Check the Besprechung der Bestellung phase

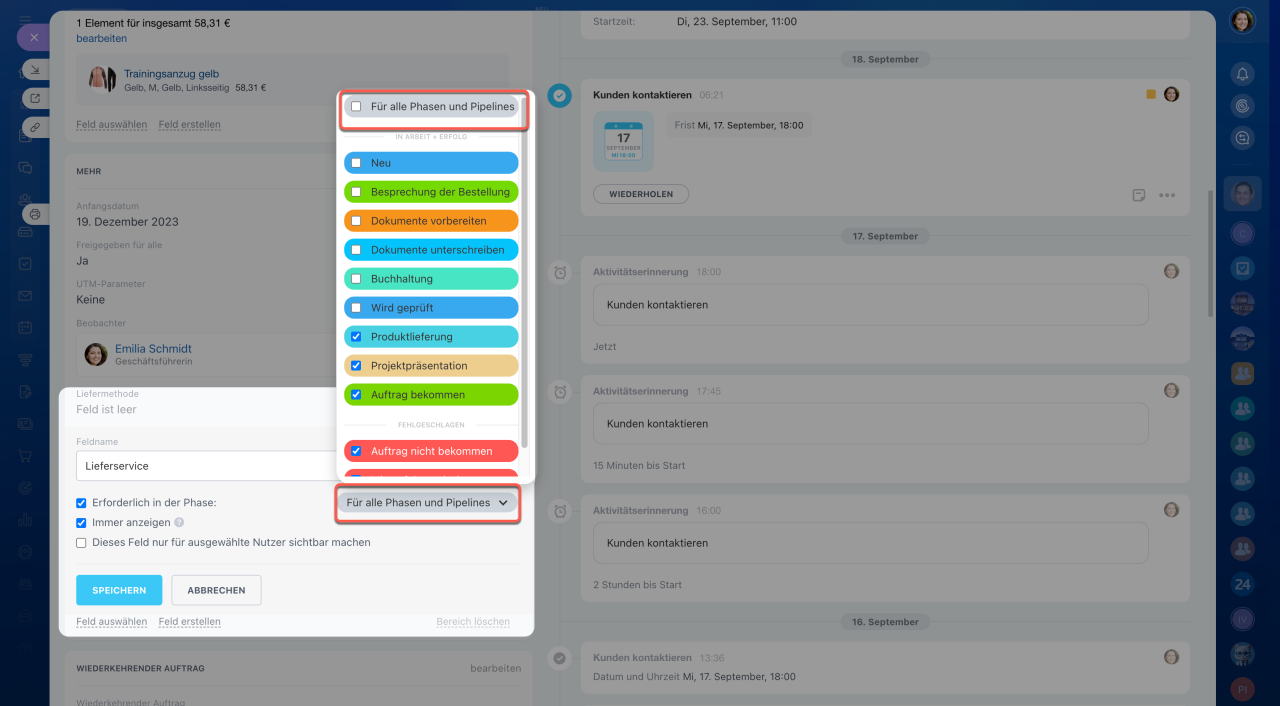coord(356,192)
